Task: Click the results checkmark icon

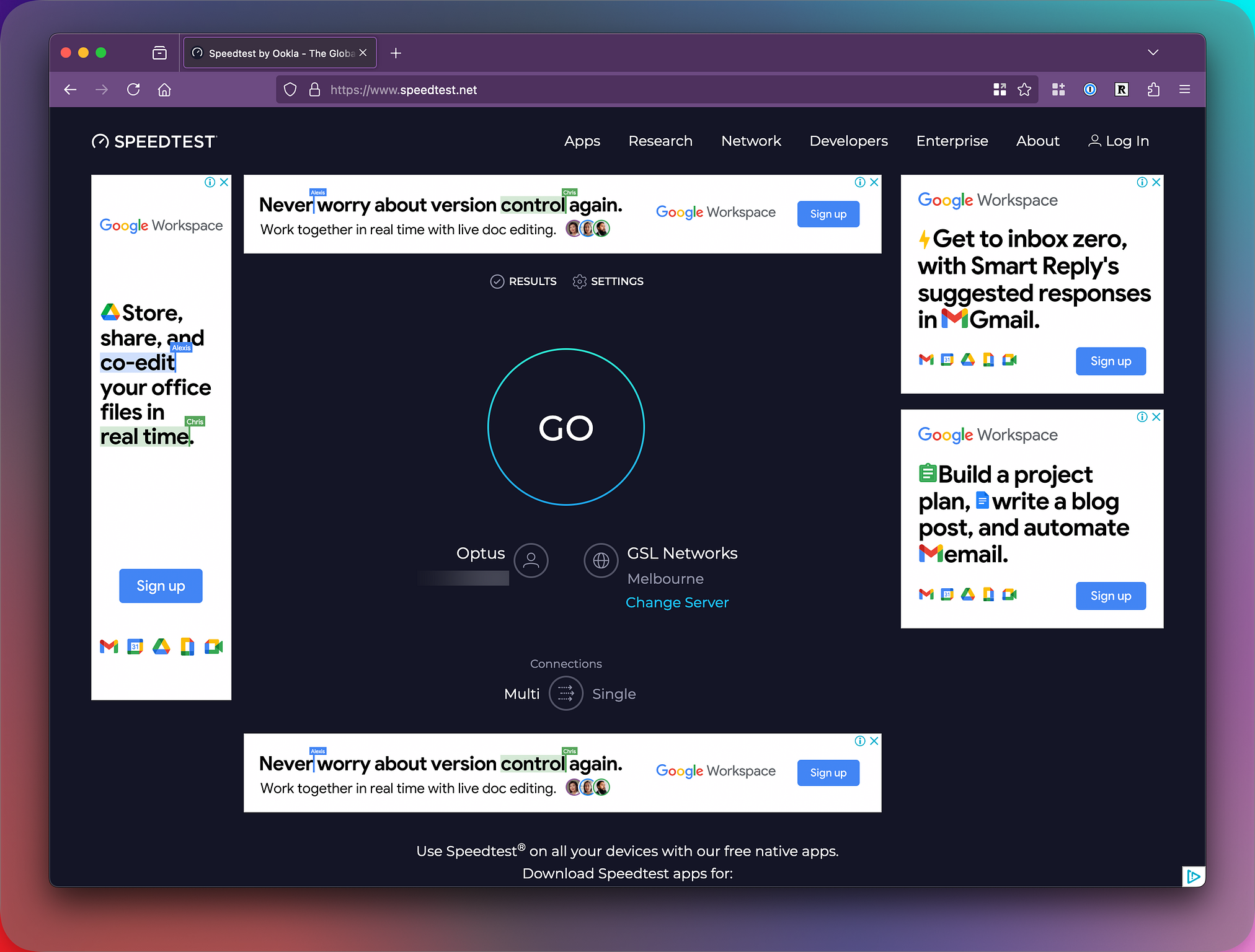Action: [495, 281]
